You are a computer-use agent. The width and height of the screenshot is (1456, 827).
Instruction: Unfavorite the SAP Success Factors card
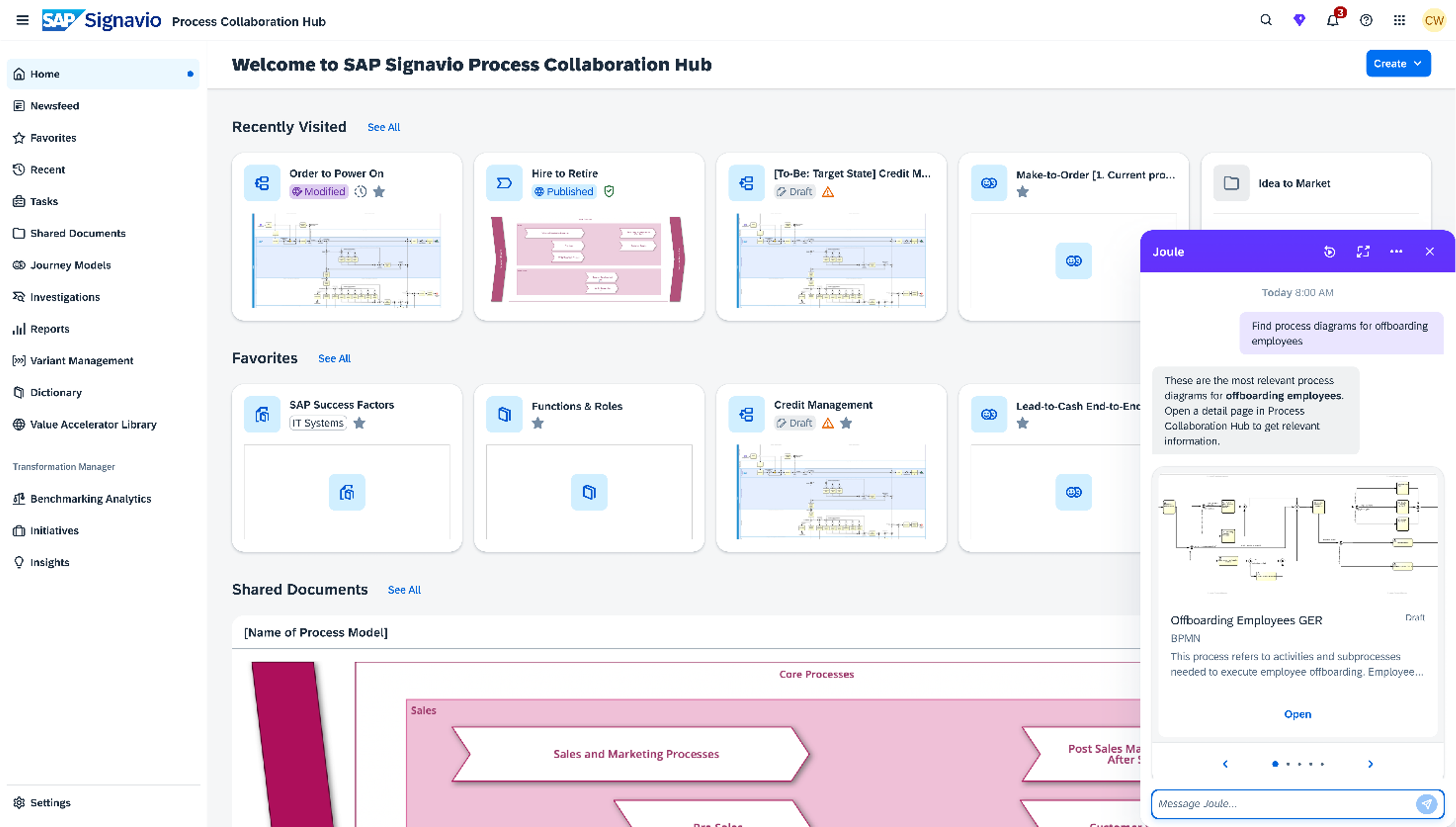(359, 422)
